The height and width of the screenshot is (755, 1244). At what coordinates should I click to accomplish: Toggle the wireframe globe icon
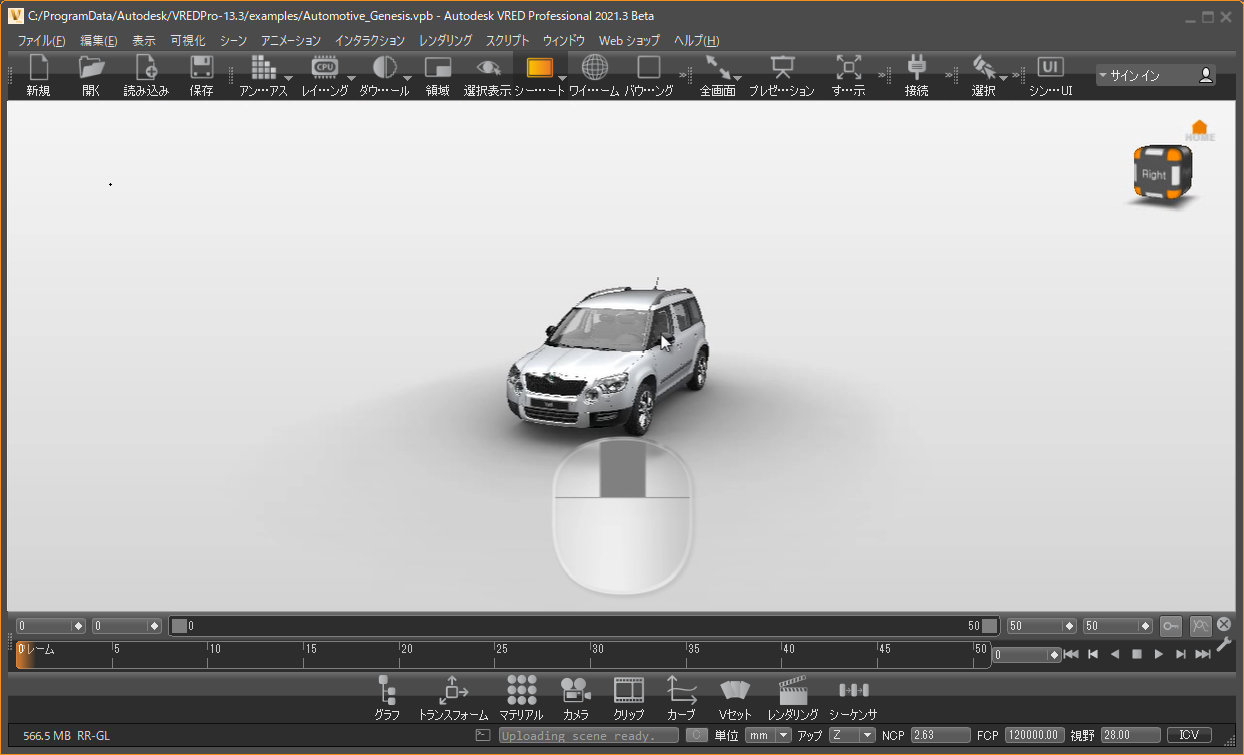tap(594, 67)
